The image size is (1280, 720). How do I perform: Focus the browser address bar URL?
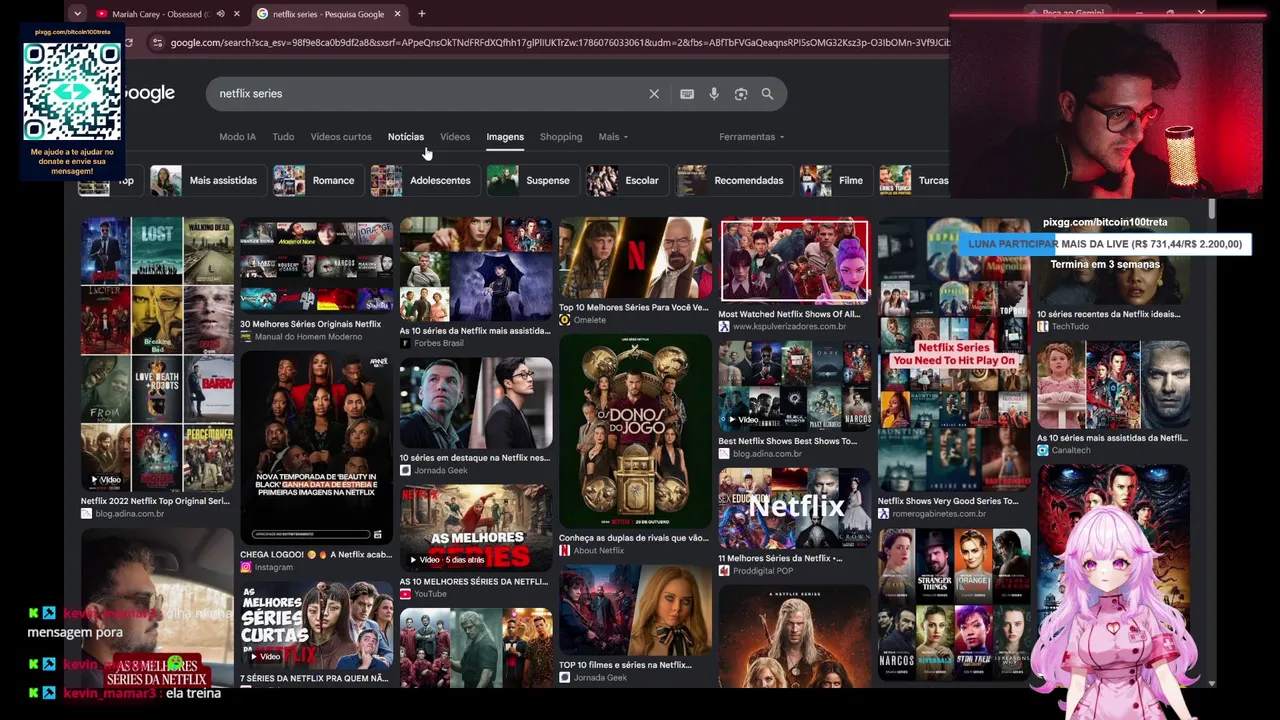[x=560, y=43]
